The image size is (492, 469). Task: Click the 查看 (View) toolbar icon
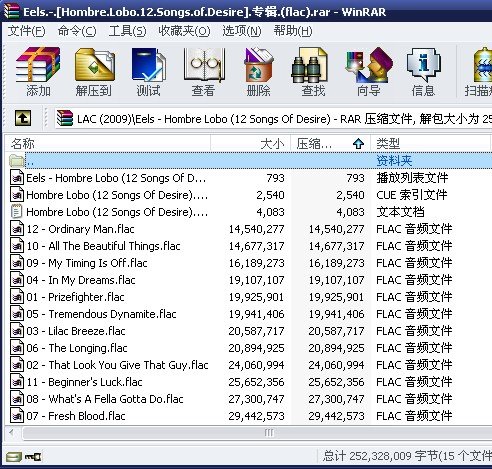pyautogui.click(x=204, y=65)
